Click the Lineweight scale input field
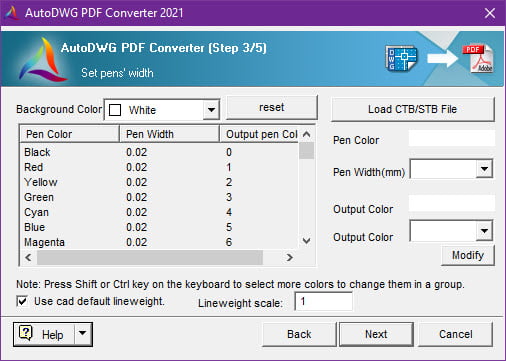This screenshot has height=361, width=506. [323, 301]
